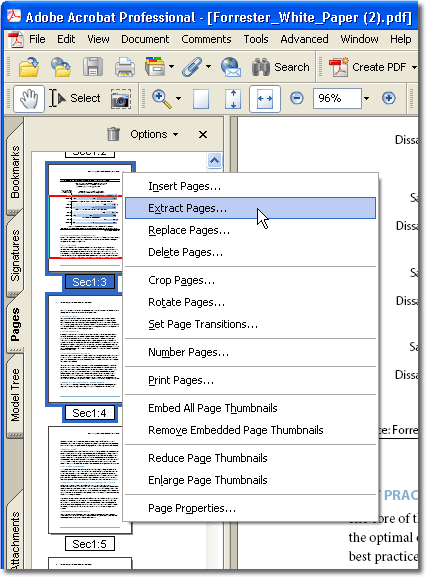
Task: Click the Actual Size page icon
Action: pyautogui.click(x=201, y=99)
